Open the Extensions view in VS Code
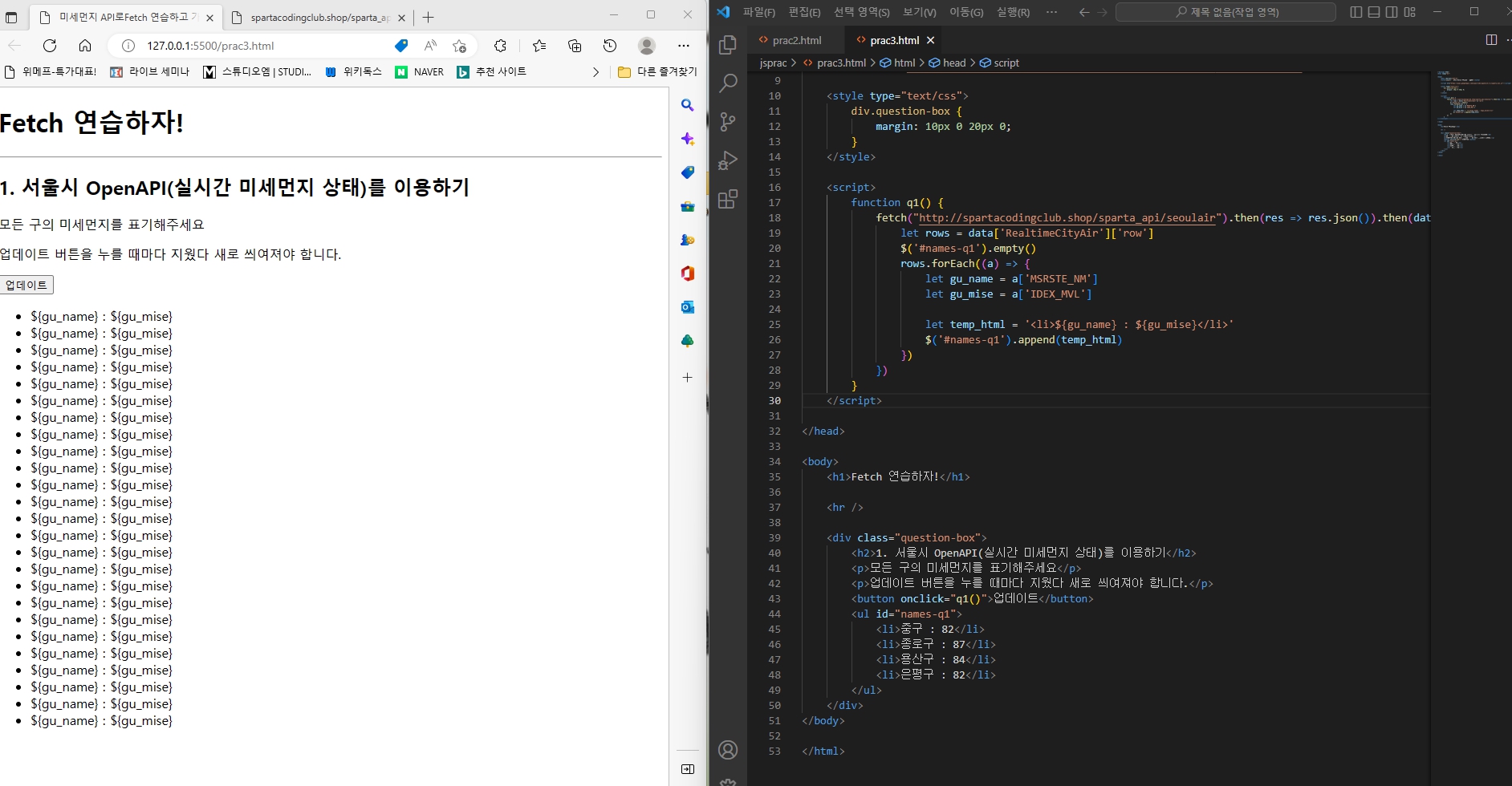Viewport: 1512px width, 786px height. click(728, 199)
